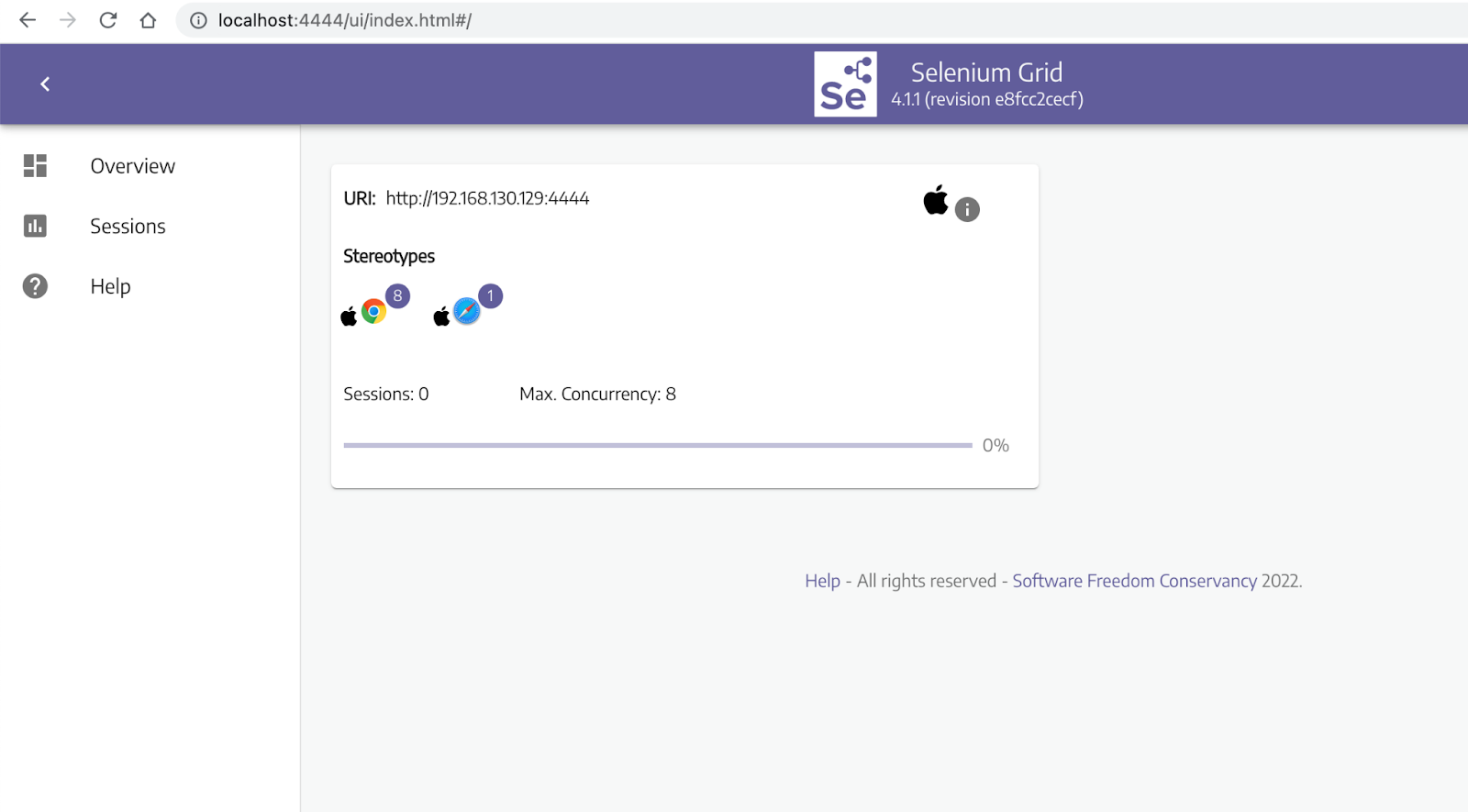Go back in browser history
The width and height of the screenshot is (1468, 812).
coord(28,20)
